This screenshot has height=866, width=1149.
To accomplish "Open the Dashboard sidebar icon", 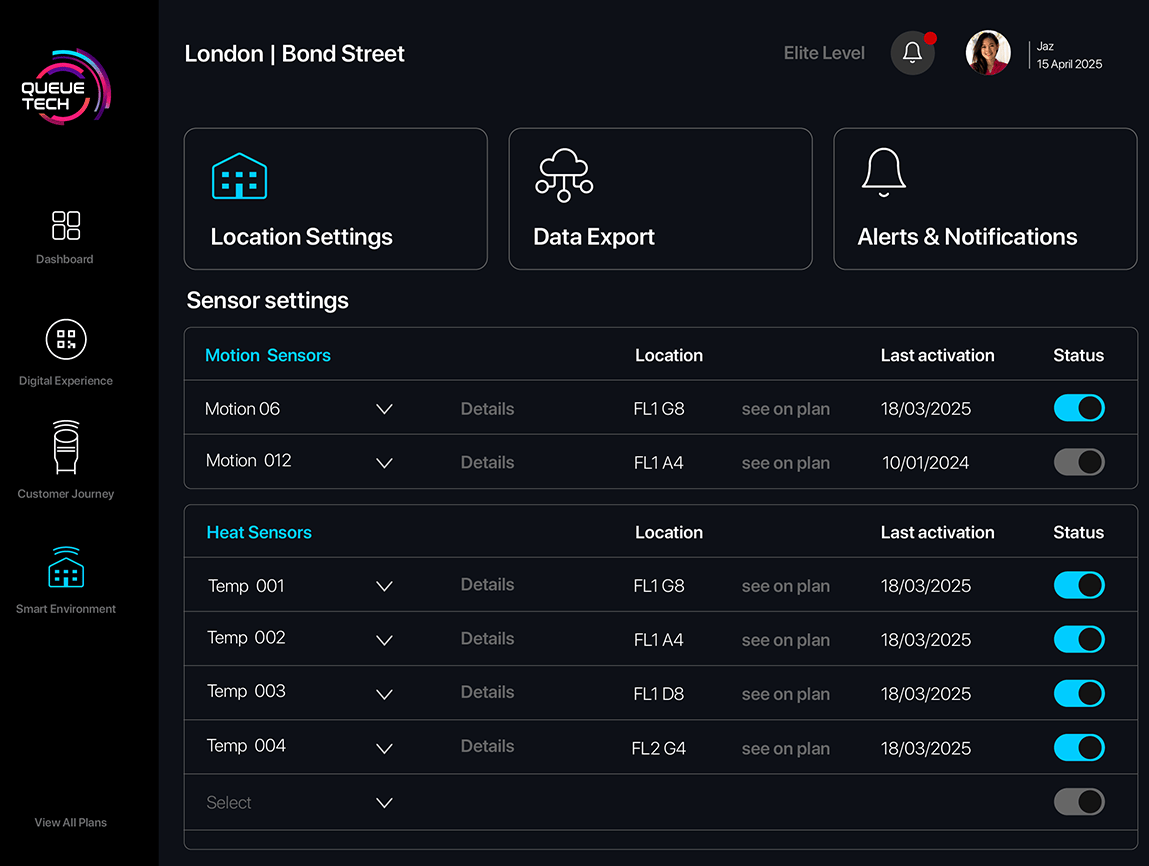I will [66, 225].
